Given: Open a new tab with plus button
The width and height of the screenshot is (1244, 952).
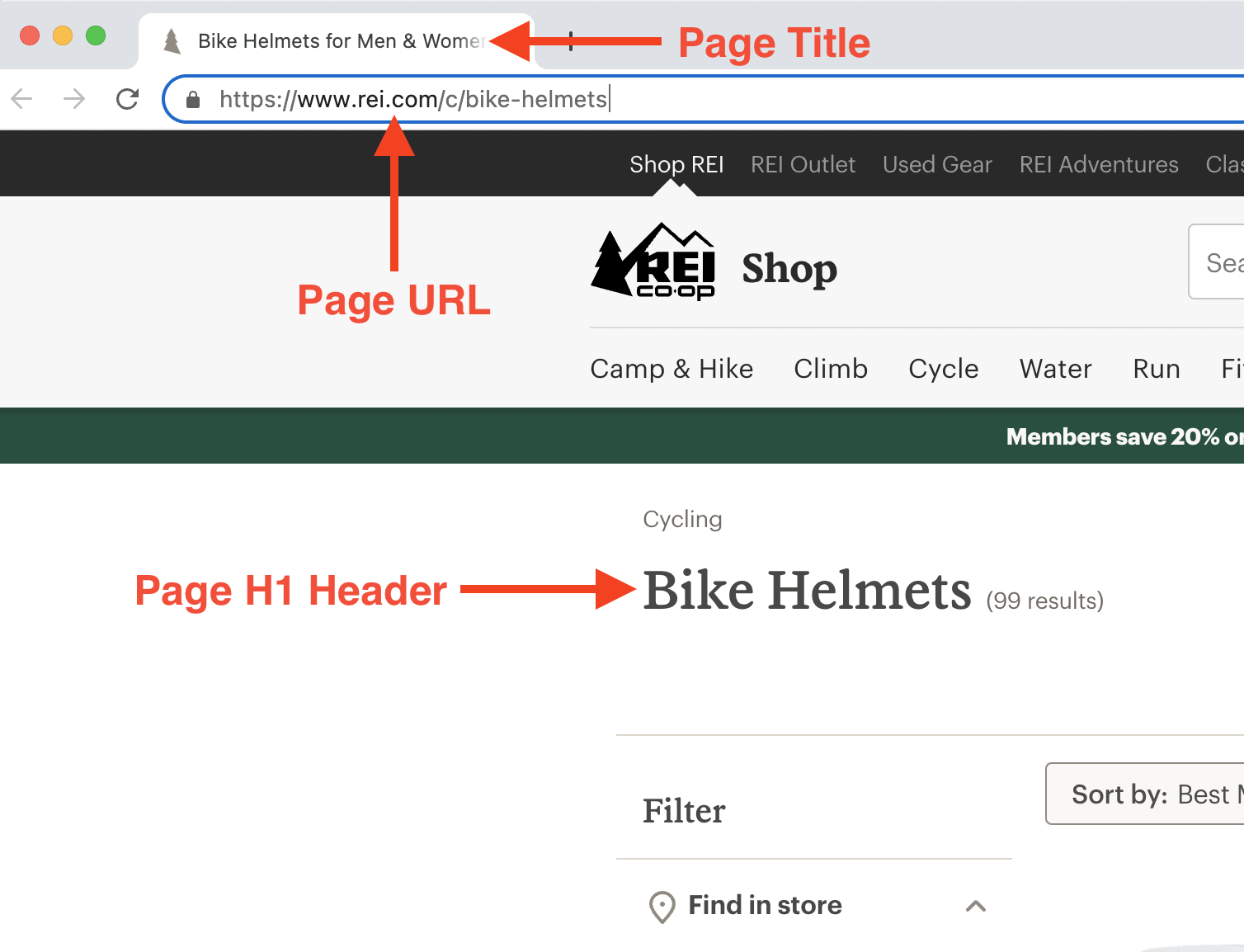Looking at the screenshot, I should [571, 41].
